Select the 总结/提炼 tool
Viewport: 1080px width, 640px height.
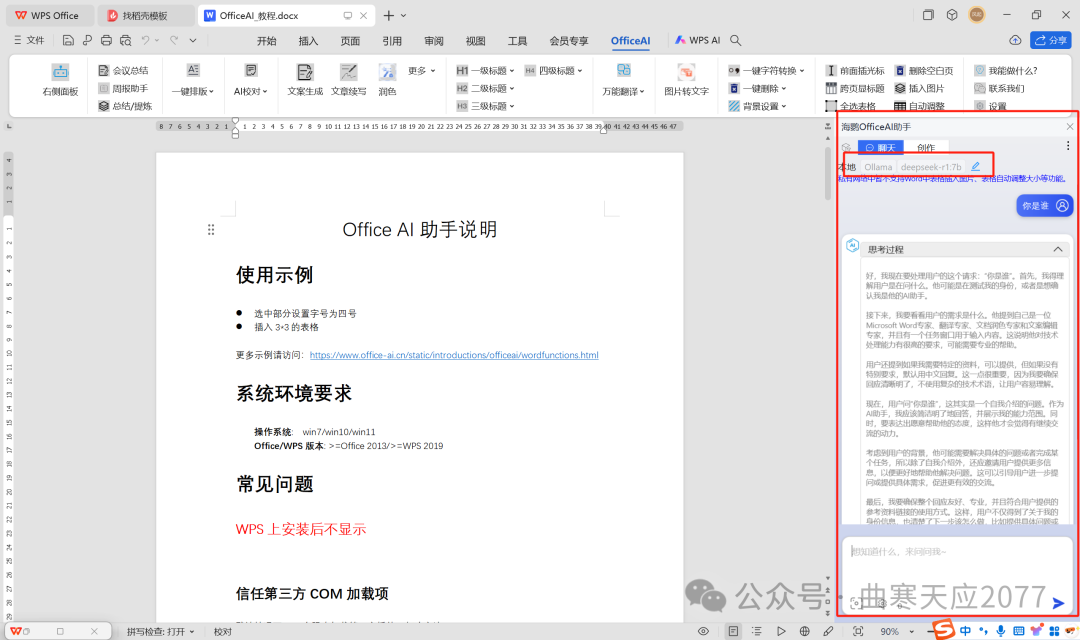[x=125, y=106]
